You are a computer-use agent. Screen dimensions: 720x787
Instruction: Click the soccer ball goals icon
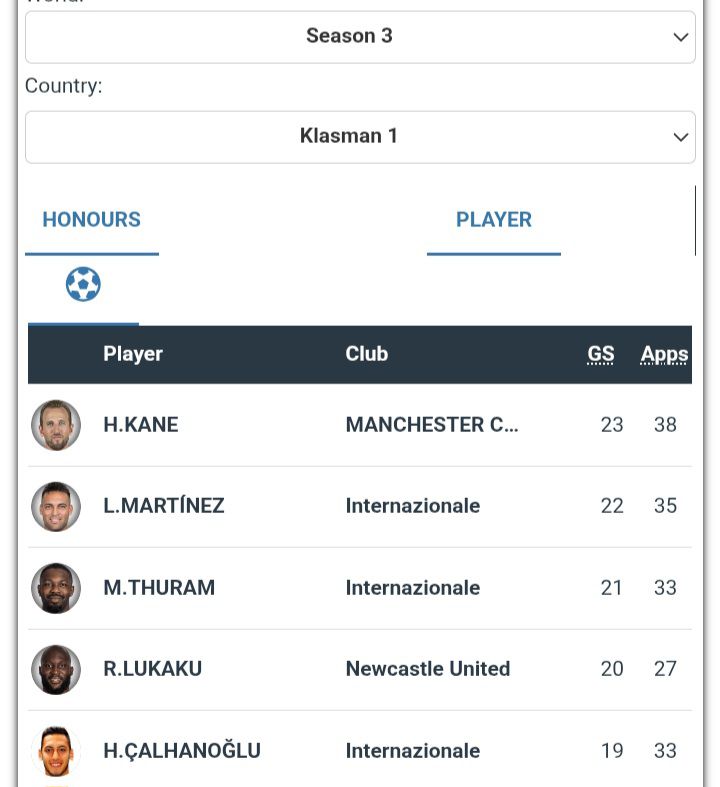[x=83, y=285]
